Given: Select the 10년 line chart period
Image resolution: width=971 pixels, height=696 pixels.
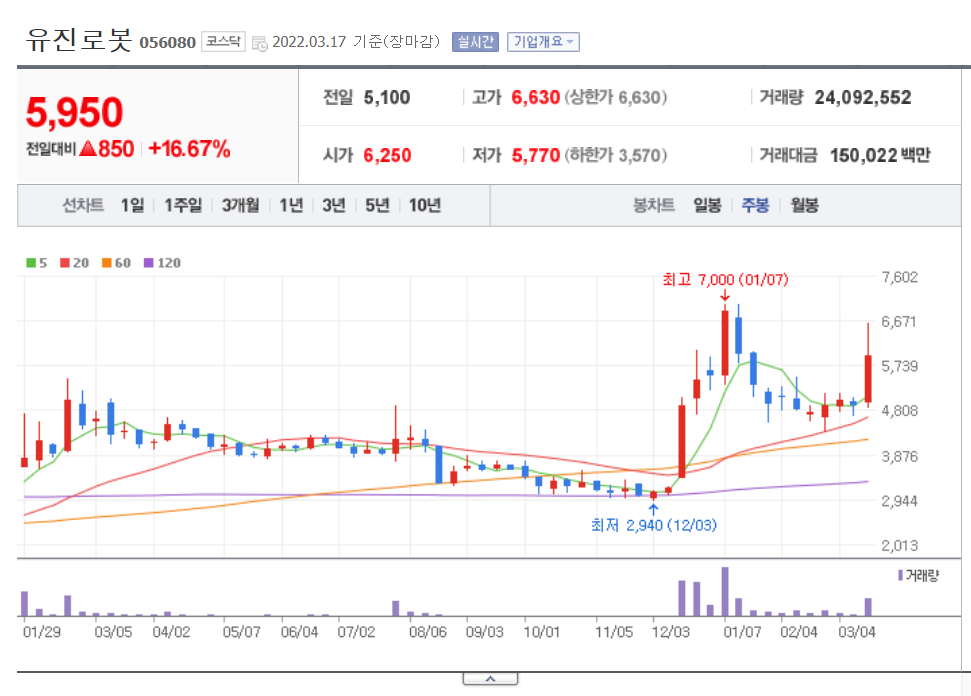Looking at the screenshot, I should (424, 205).
